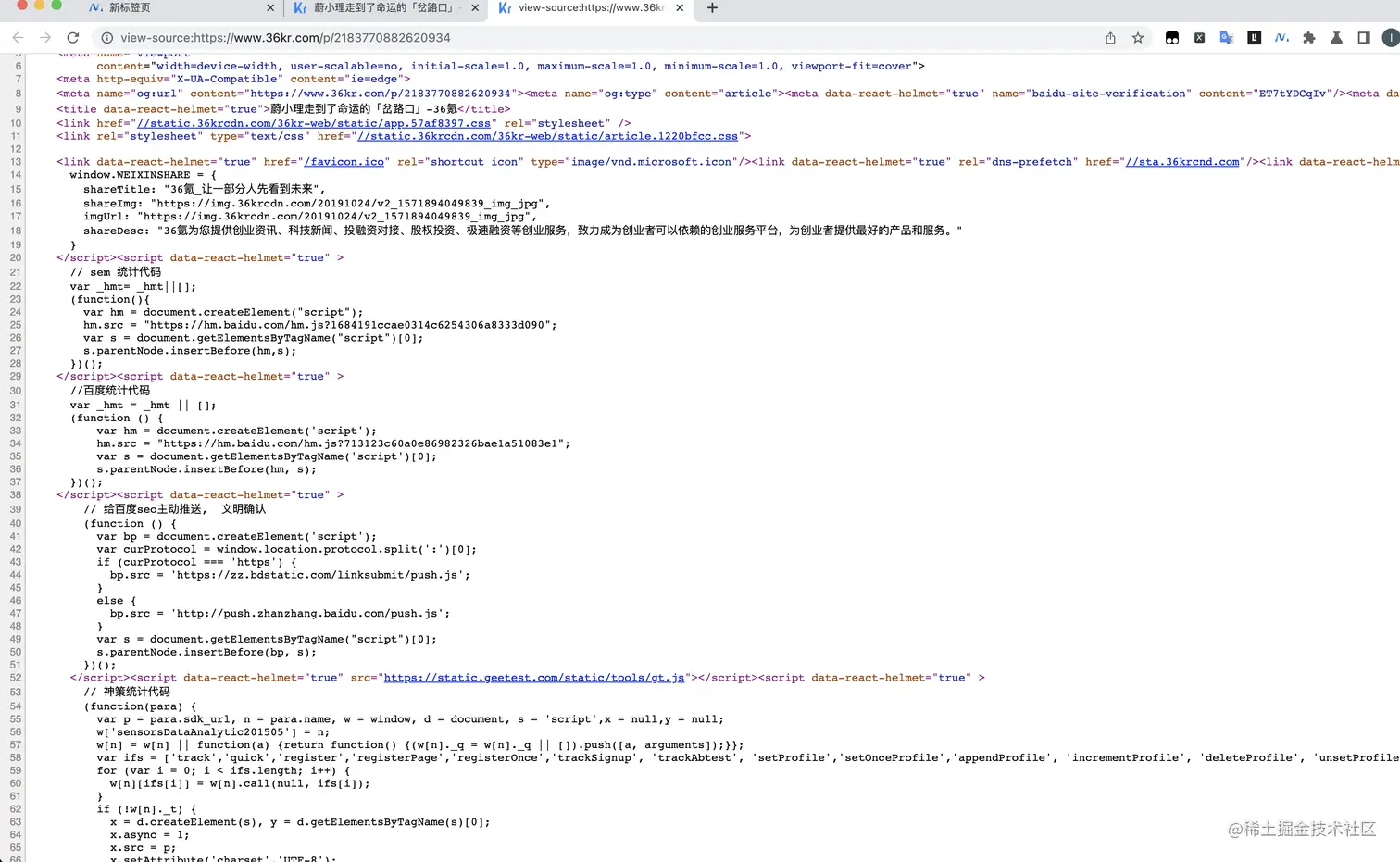Image resolution: width=1400 pixels, height=862 pixels.
Task: Open the Extensions puzzle-piece menu
Action: click(x=1309, y=38)
